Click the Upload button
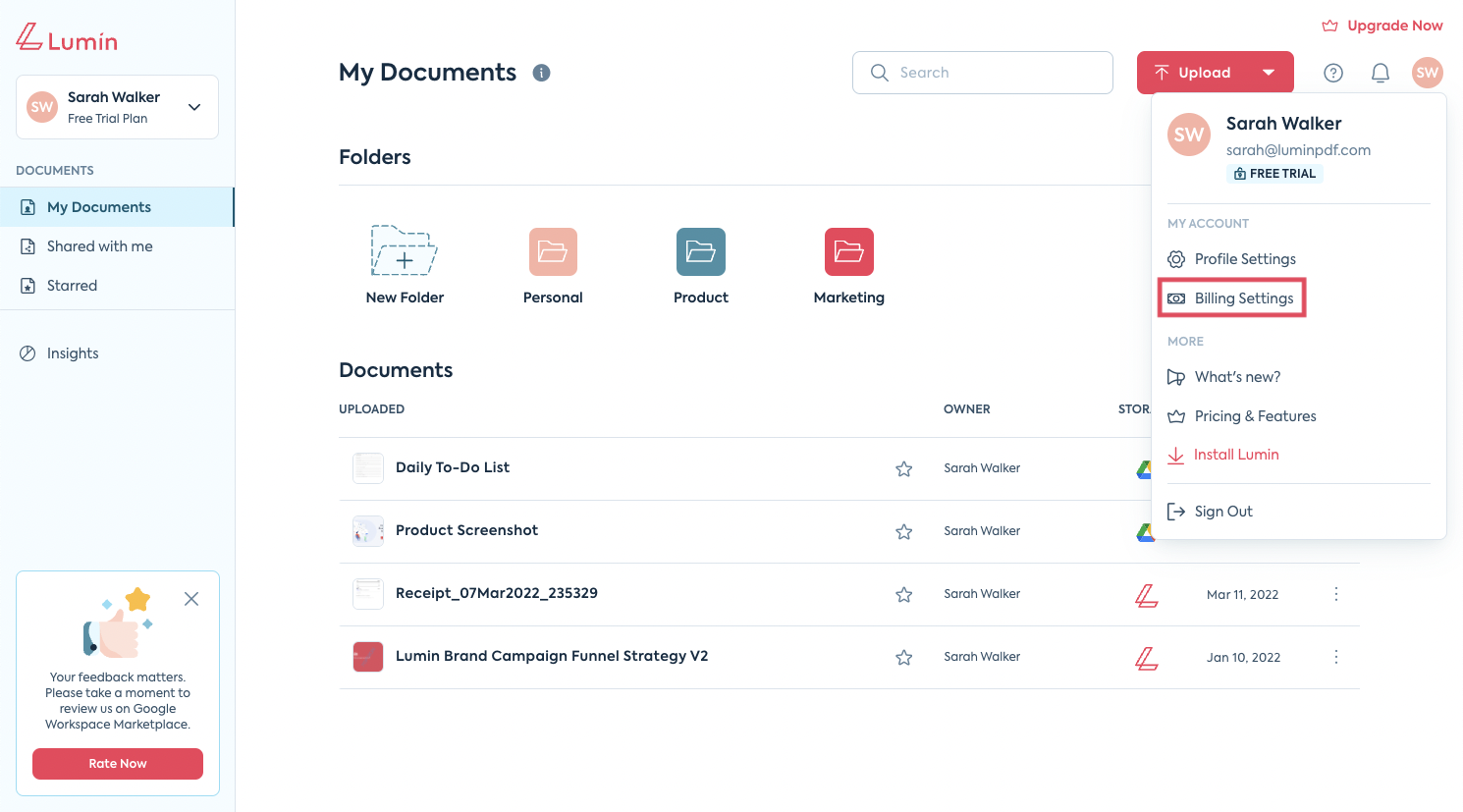The width and height of the screenshot is (1463, 812). (x=1192, y=73)
